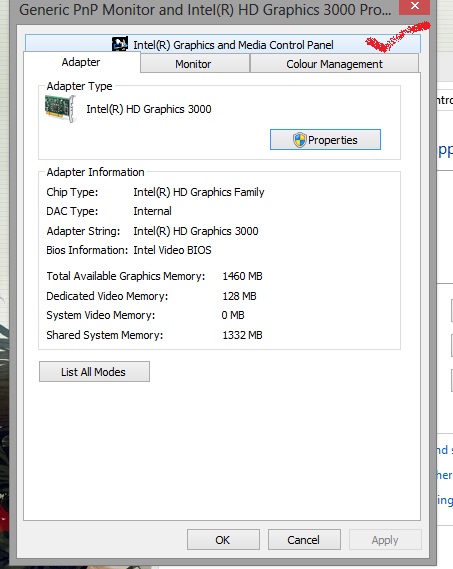453x569 pixels.
Task: Click the Cancel button
Action: click(x=304, y=540)
